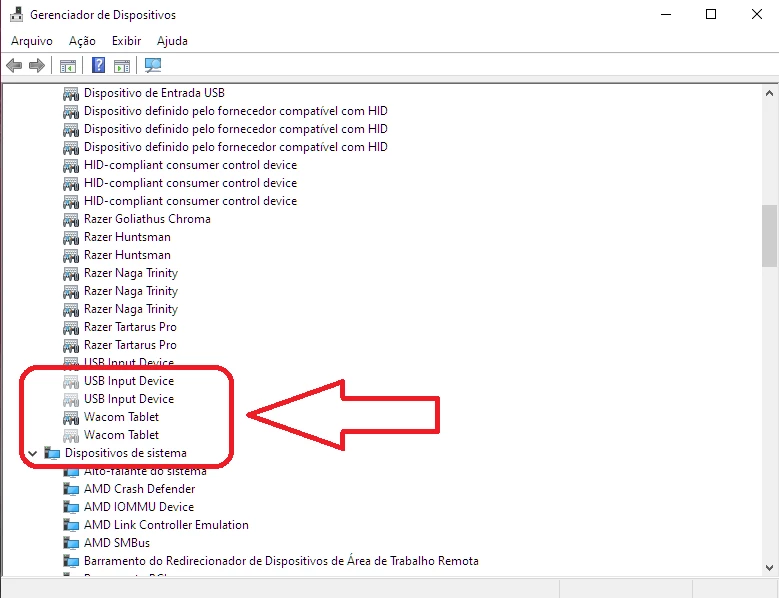Open the Ajuda menu
The image size is (779, 598).
click(172, 41)
